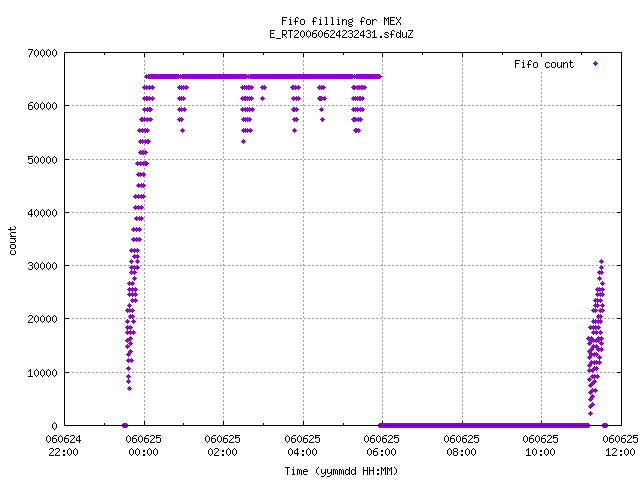
Task: Click the x-axis tick label 060625 08:00
Action: pyautogui.click(x=462, y=445)
